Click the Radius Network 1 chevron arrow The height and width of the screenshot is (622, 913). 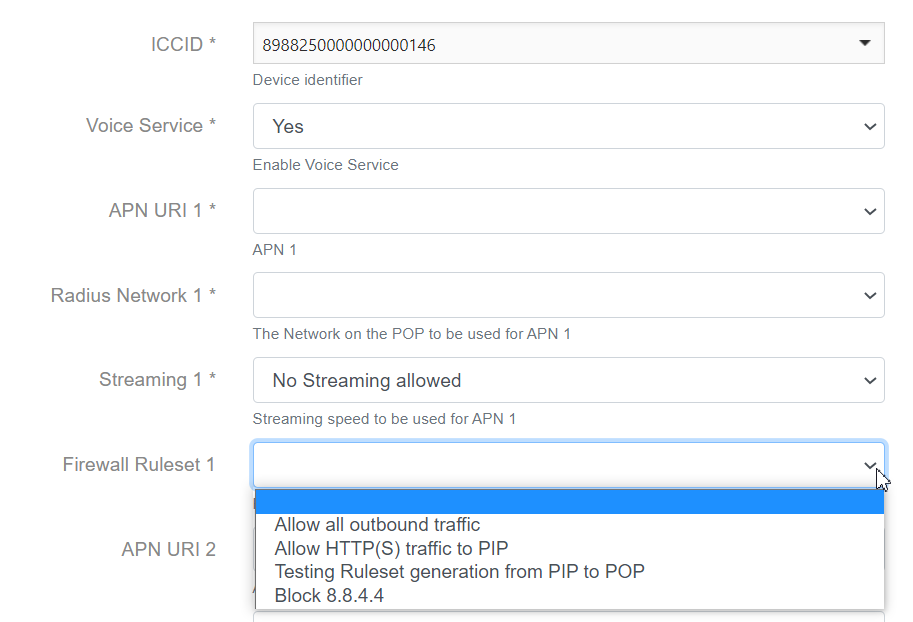(x=868, y=296)
